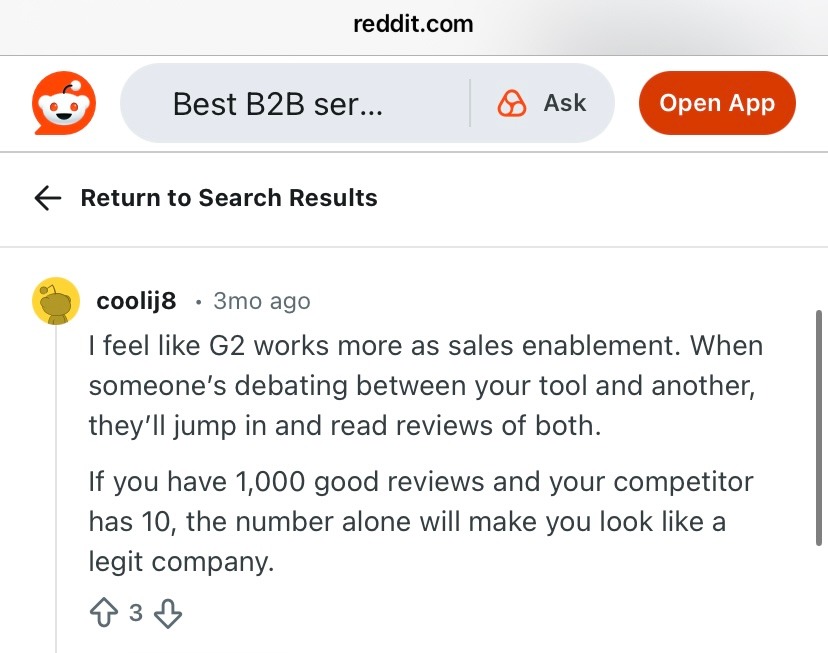
Task: Tap the Snoo face inside the orange circle
Action: (x=63, y=103)
